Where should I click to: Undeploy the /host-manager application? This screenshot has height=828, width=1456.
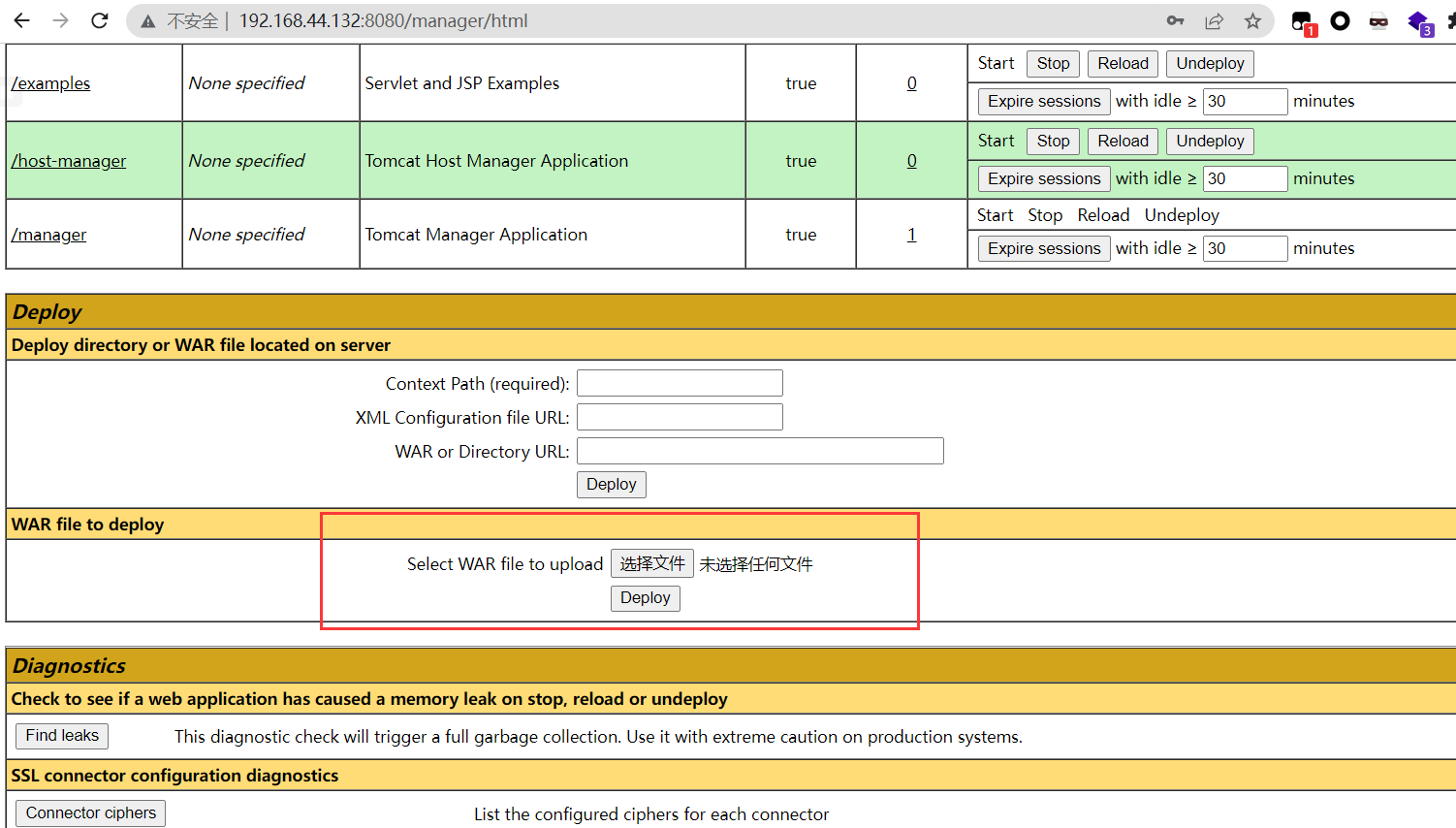click(1210, 142)
